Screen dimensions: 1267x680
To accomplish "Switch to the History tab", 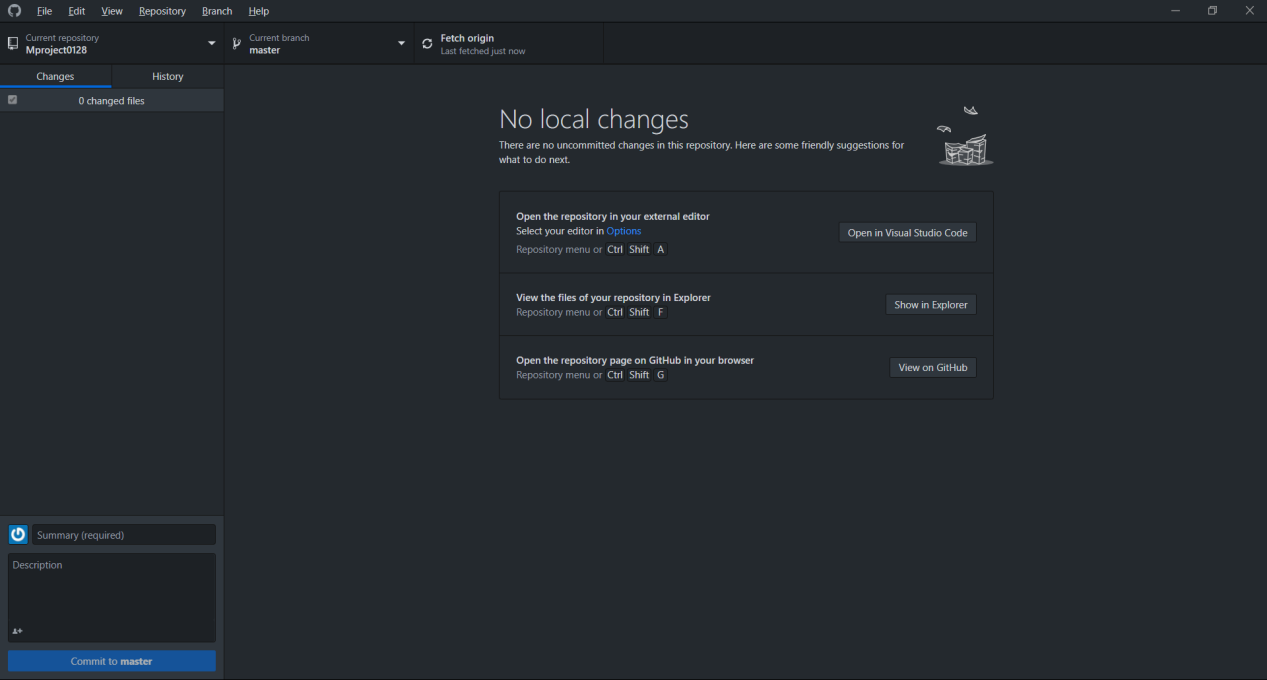I will pos(168,77).
